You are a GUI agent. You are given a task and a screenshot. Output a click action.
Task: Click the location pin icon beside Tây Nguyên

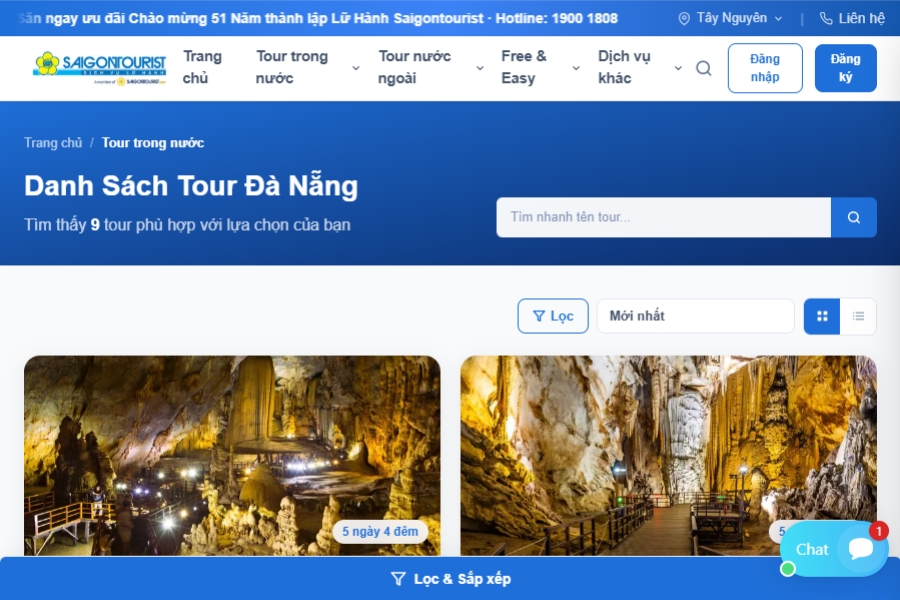click(684, 18)
